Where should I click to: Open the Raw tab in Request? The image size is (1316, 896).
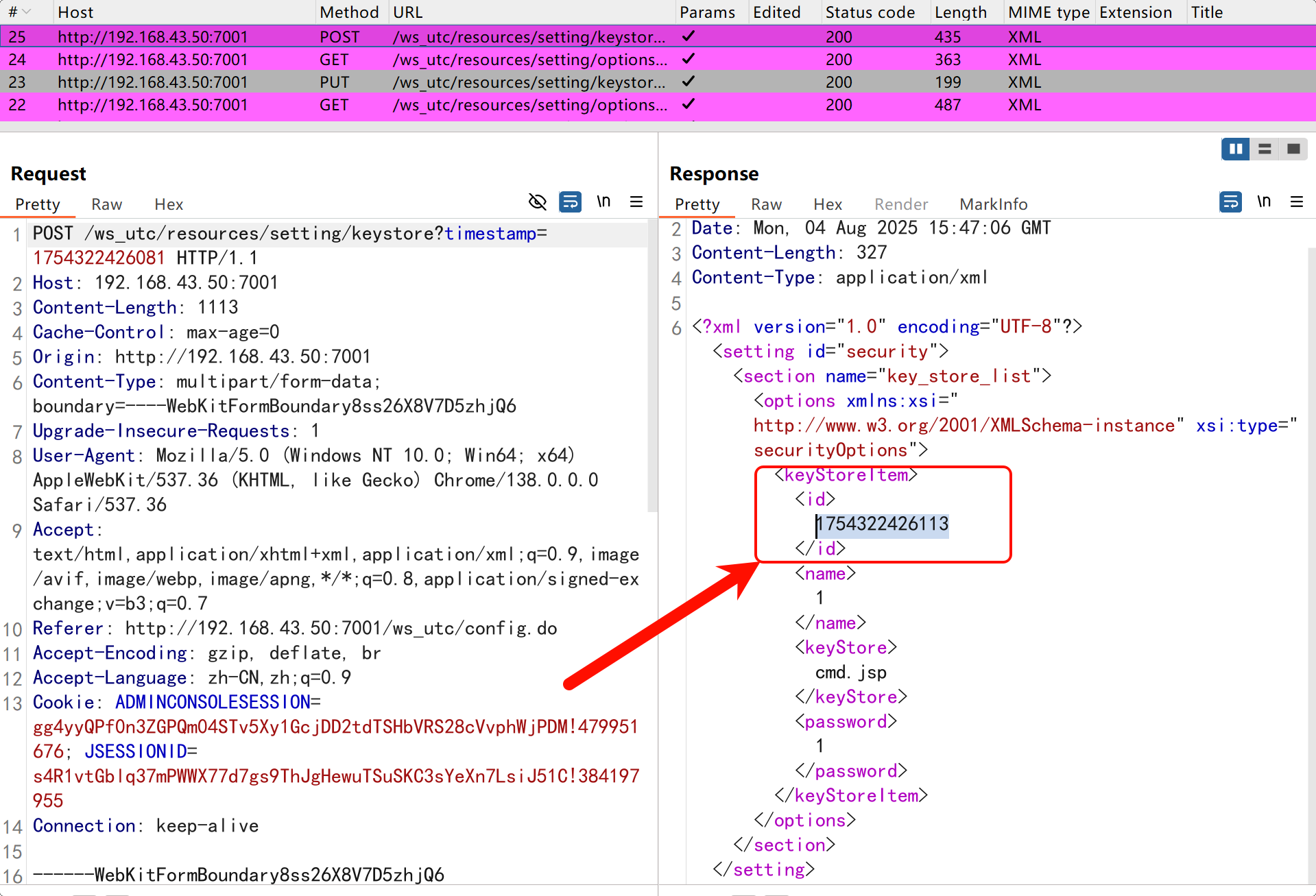pyautogui.click(x=106, y=204)
